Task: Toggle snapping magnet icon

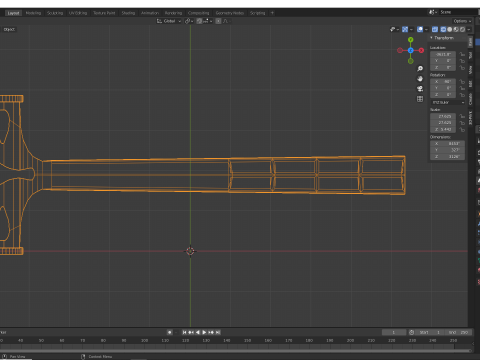Action: 199,21
